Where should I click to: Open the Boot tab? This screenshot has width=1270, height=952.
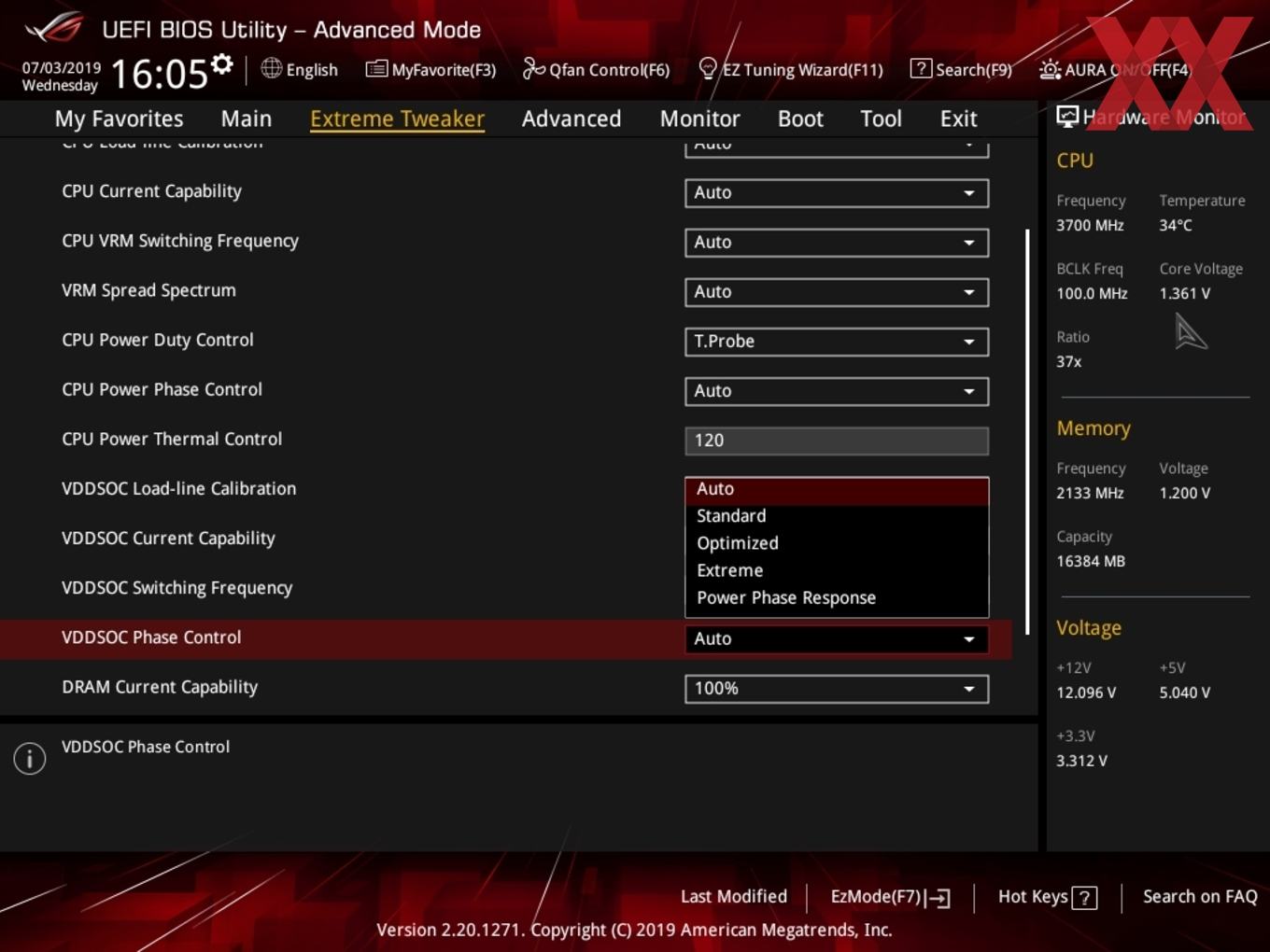coord(800,119)
